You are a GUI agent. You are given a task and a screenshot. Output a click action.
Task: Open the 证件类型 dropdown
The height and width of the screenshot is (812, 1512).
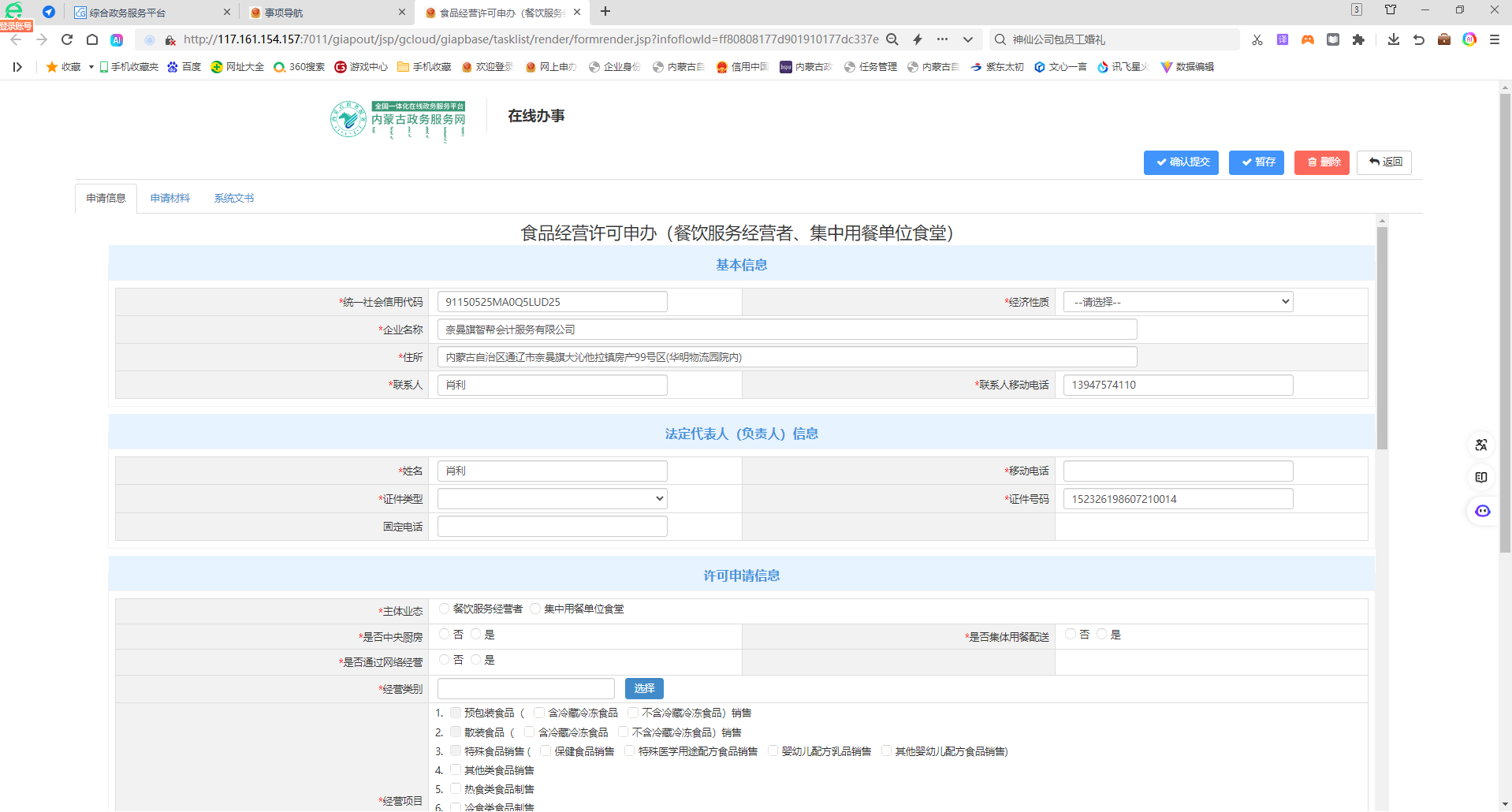pyautogui.click(x=552, y=499)
